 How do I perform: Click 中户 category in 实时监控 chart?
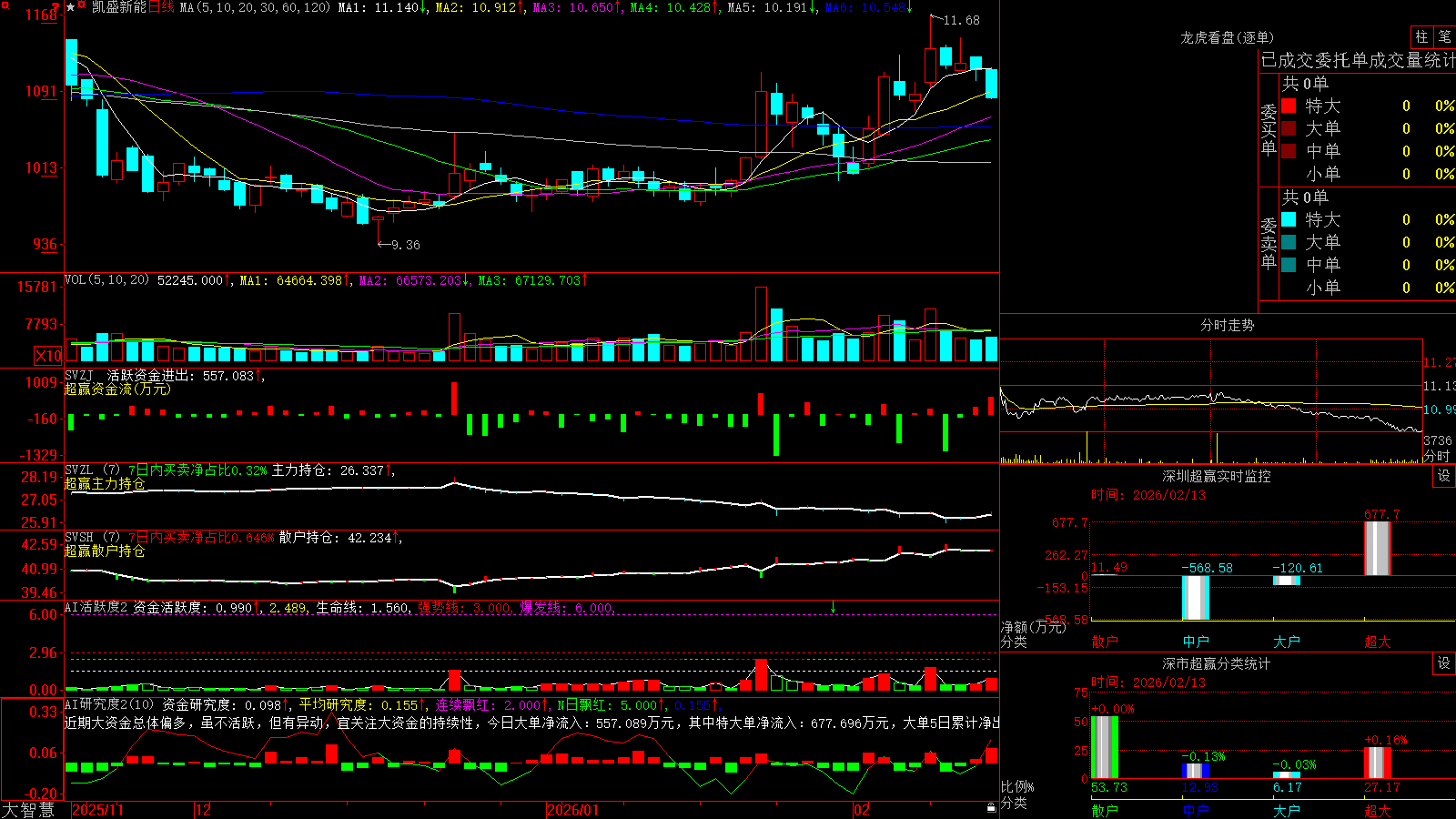click(x=1196, y=642)
